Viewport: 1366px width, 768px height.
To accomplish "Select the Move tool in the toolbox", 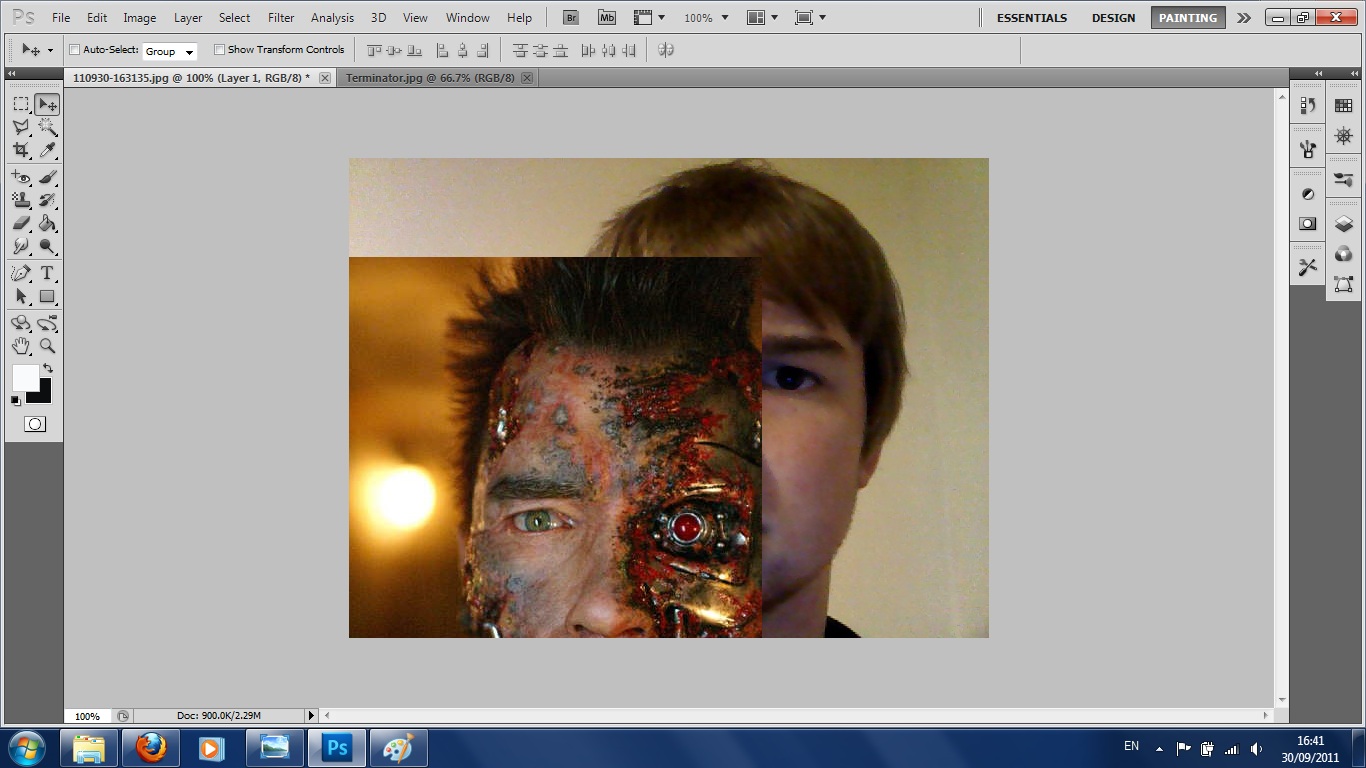I will tap(47, 104).
